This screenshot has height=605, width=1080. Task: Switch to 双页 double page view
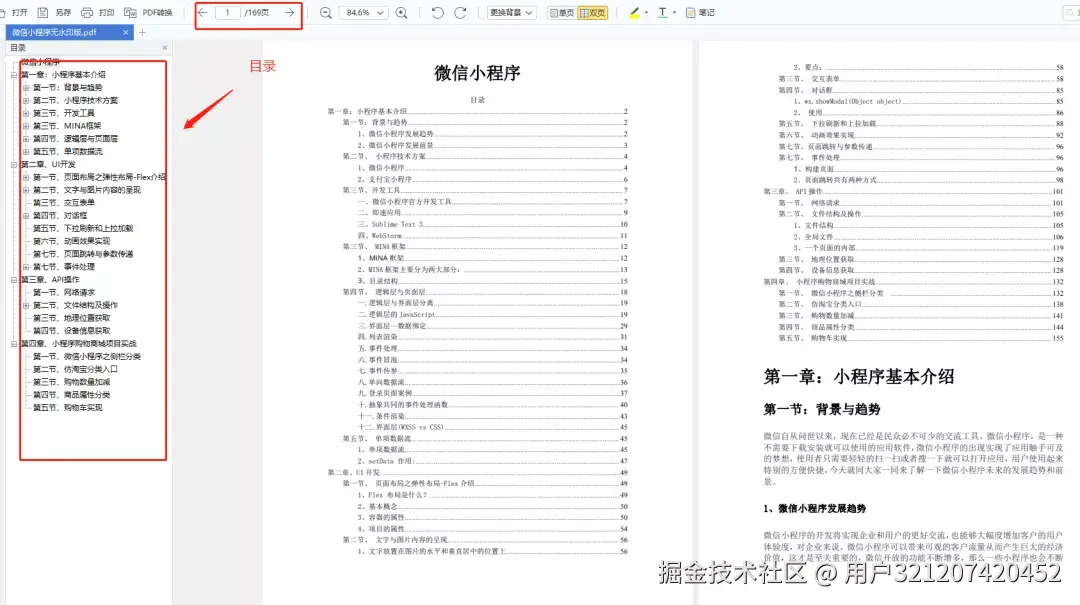click(592, 12)
